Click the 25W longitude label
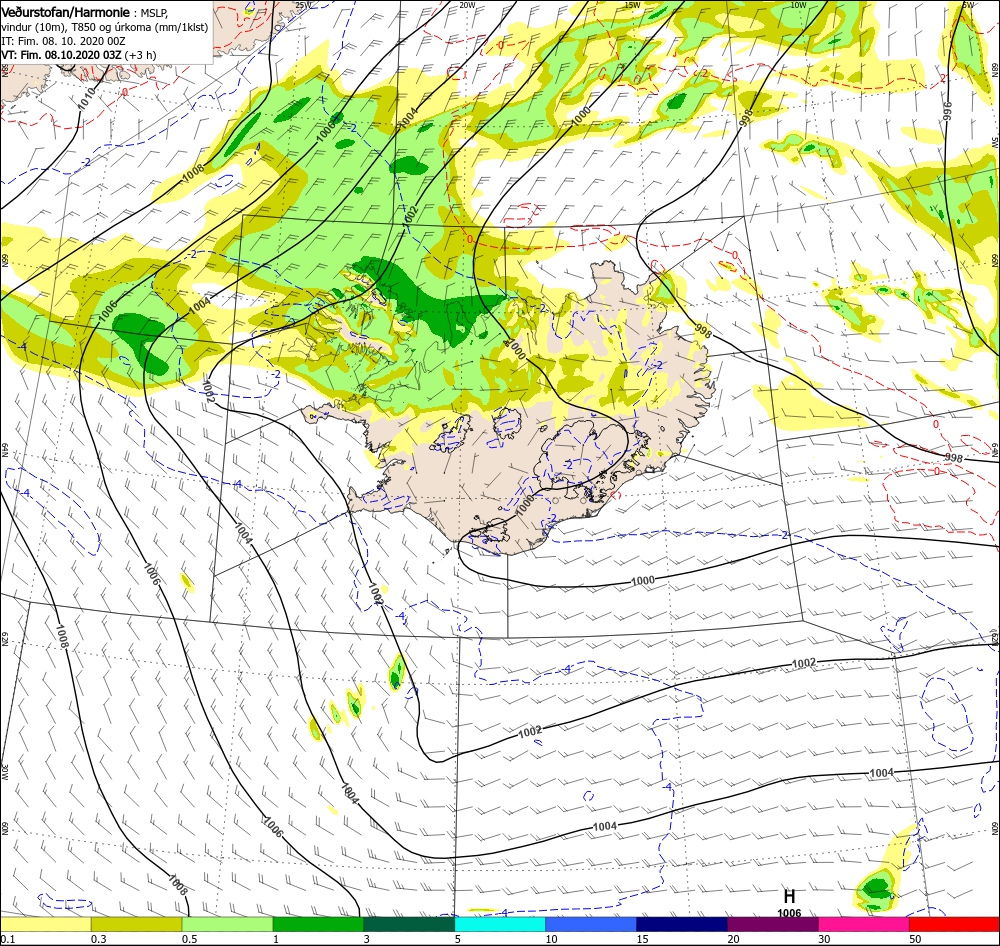The height and width of the screenshot is (946, 1000). tap(304, 5)
